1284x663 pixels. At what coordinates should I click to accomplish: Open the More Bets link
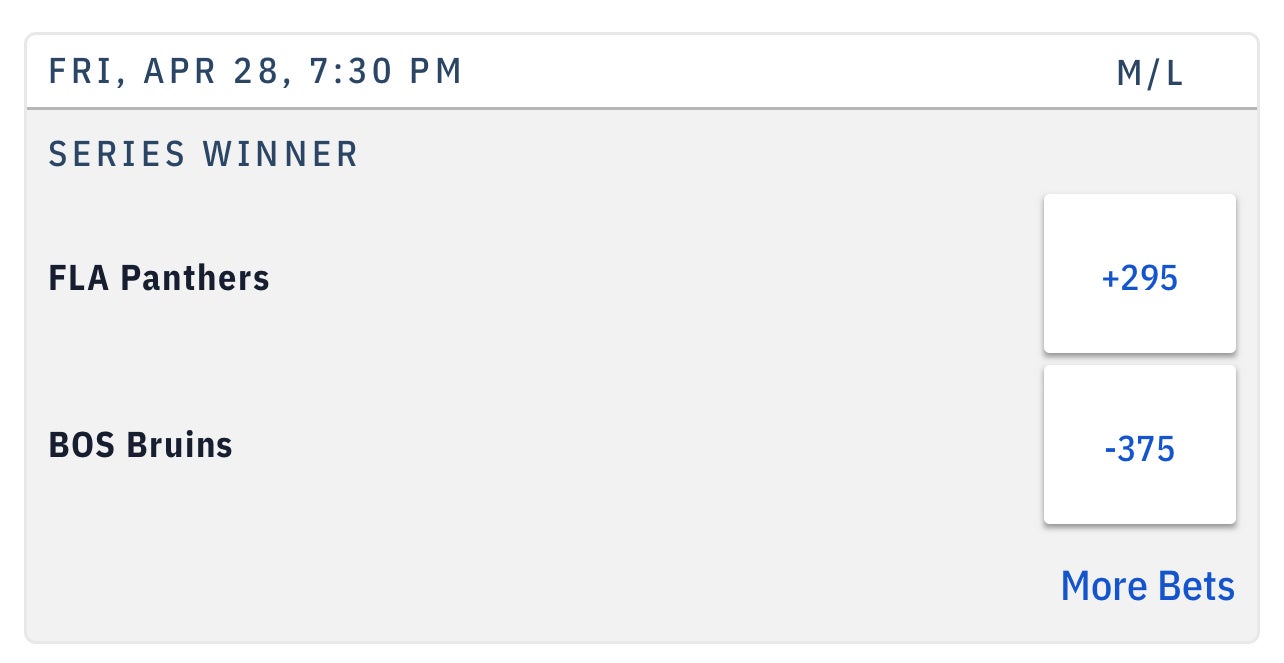1147,586
